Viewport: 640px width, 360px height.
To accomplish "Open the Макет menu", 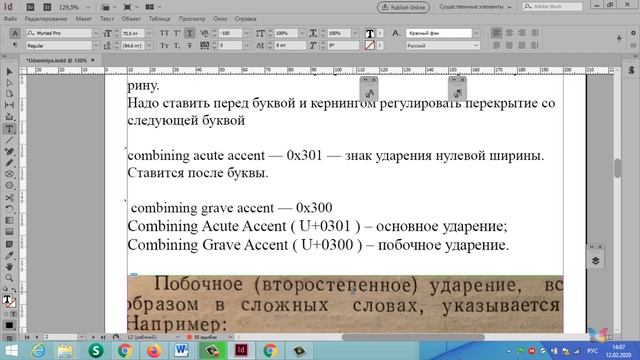I will (x=84, y=19).
